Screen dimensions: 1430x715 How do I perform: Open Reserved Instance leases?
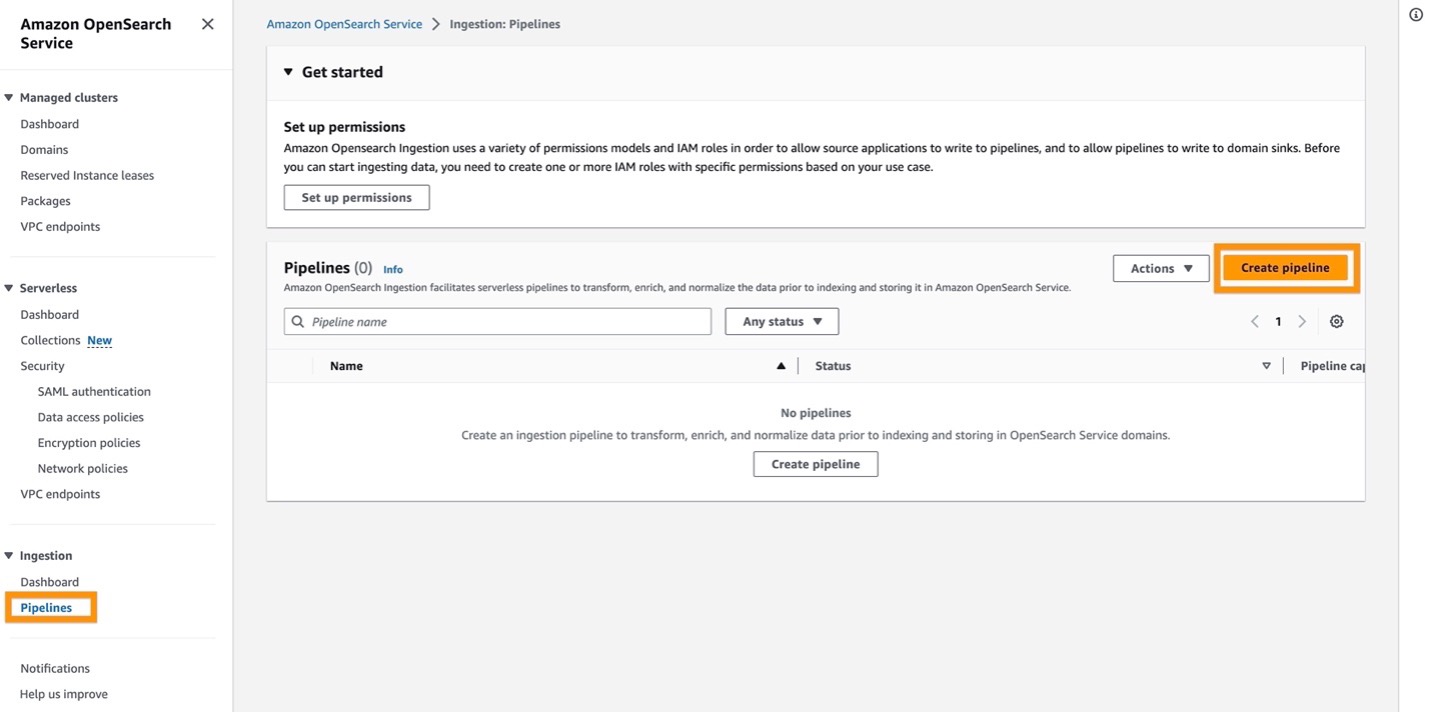tap(87, 176)
